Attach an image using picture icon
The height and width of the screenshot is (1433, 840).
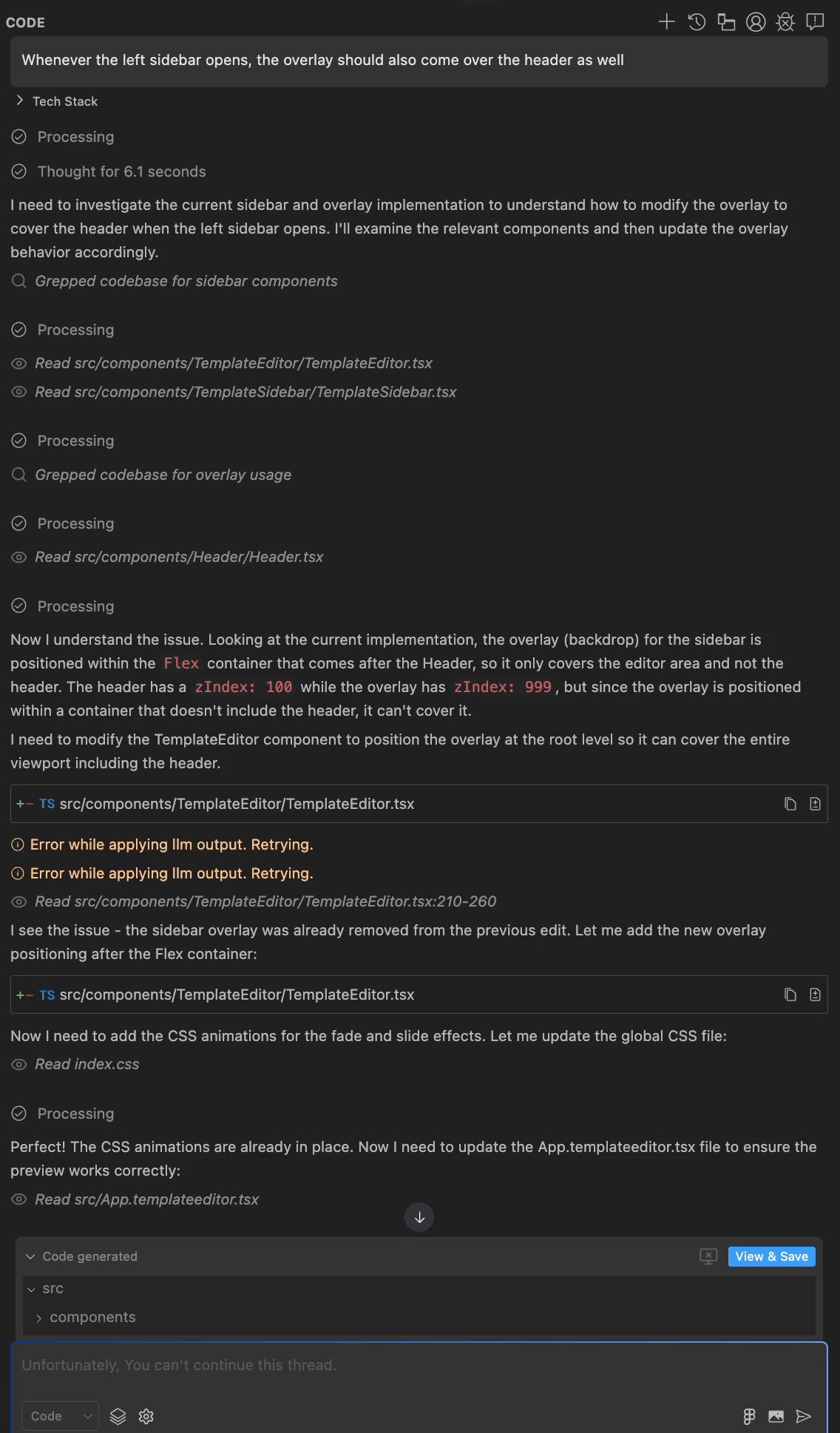click(x=776, y=1416)
